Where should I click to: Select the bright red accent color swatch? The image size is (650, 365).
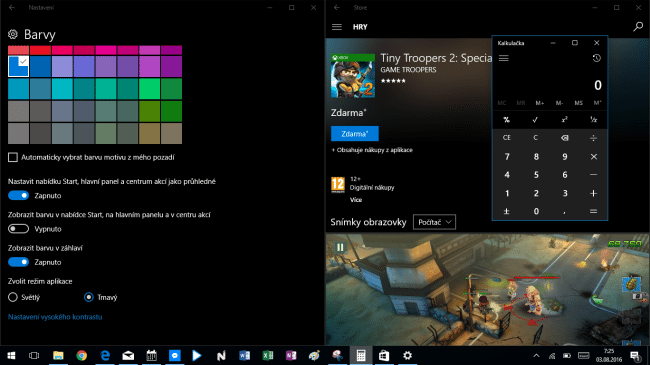tap(40, 50)
